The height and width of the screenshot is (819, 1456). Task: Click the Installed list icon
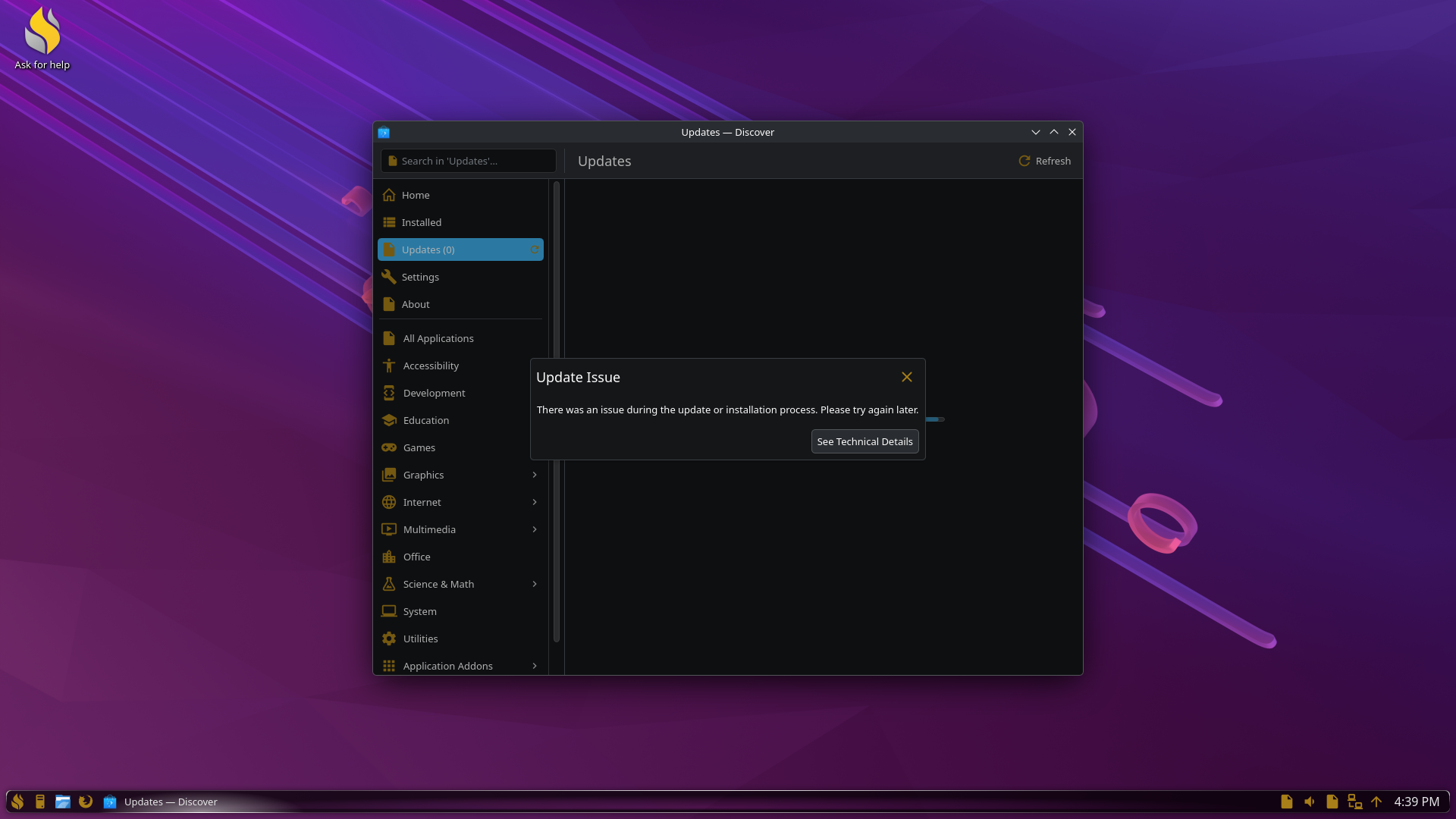[x=389, y=222]
